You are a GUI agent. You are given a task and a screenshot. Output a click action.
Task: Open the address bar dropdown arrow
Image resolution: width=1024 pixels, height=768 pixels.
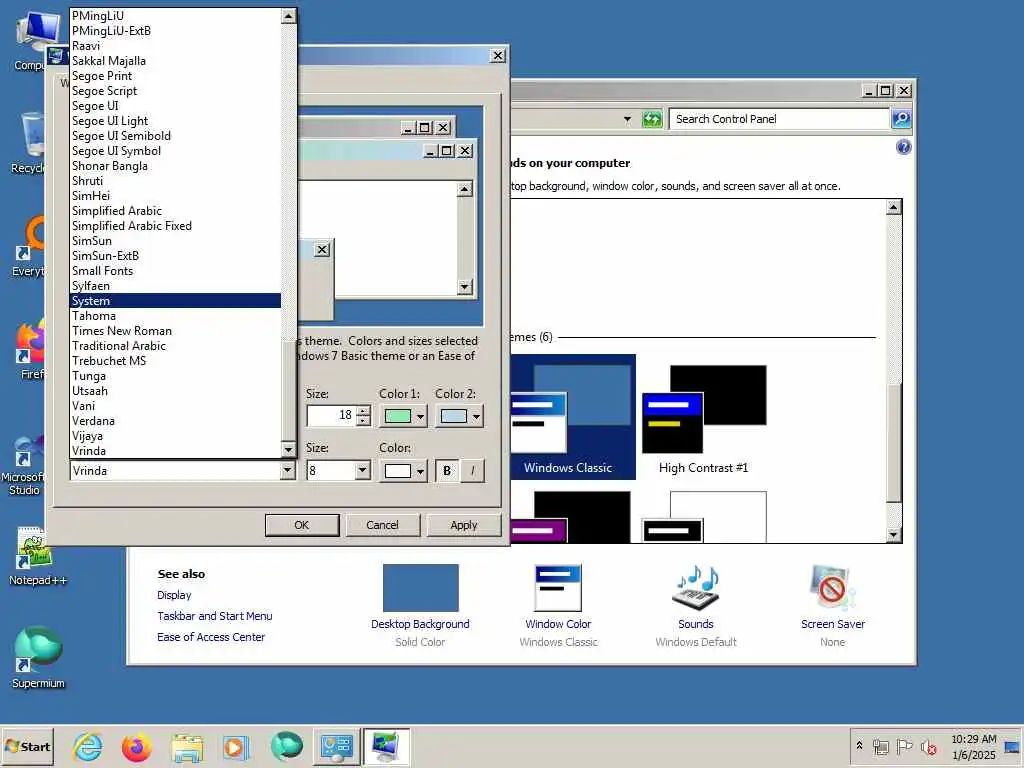tap(627, 120)
